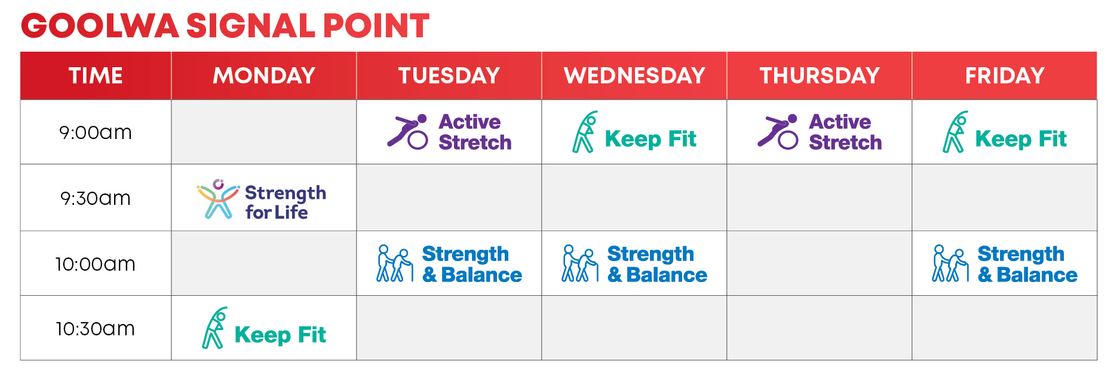The width and height of the screenshot is (1120, 373).
Task: Select the MONDAY column header
Action: click(x=264, y=76)
